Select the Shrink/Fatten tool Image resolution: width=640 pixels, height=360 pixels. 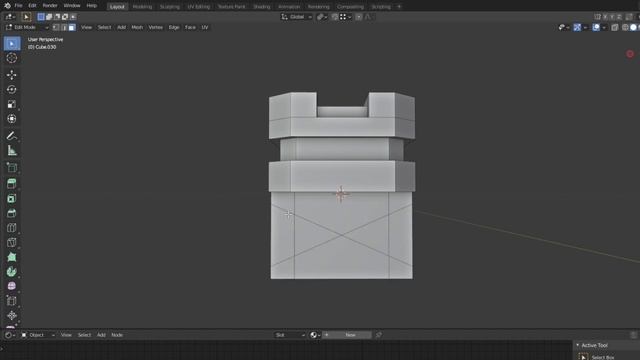pos(12,316)
